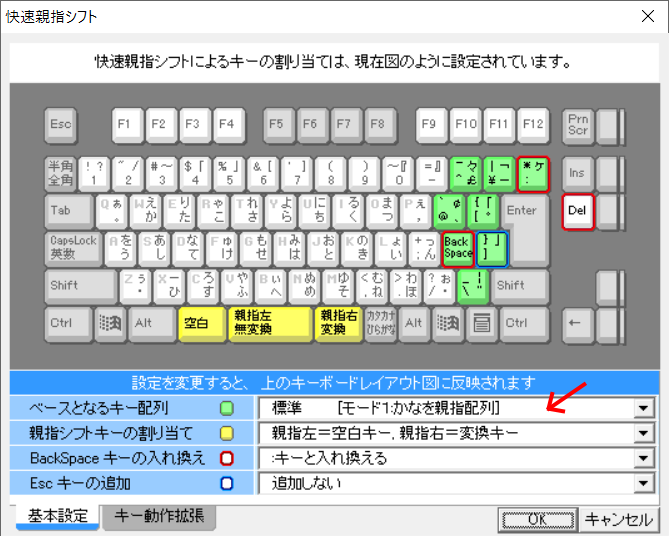Click the yellow 親指右 変換 key
The width and height of the screenshot is (669, 536).
pyautogui.click(x=339, y=324)
